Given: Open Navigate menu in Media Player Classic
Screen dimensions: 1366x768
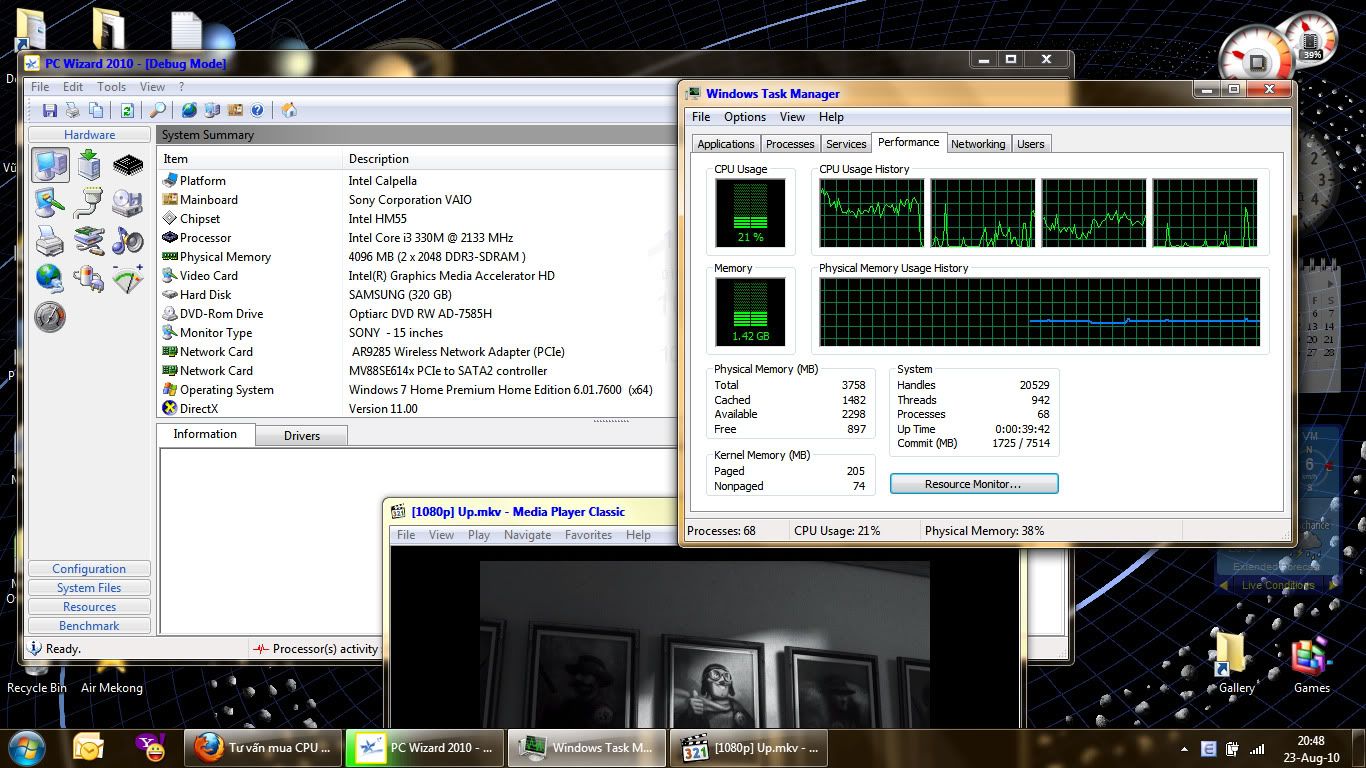Looking at the screenshot, I should (x=527, y=535).
